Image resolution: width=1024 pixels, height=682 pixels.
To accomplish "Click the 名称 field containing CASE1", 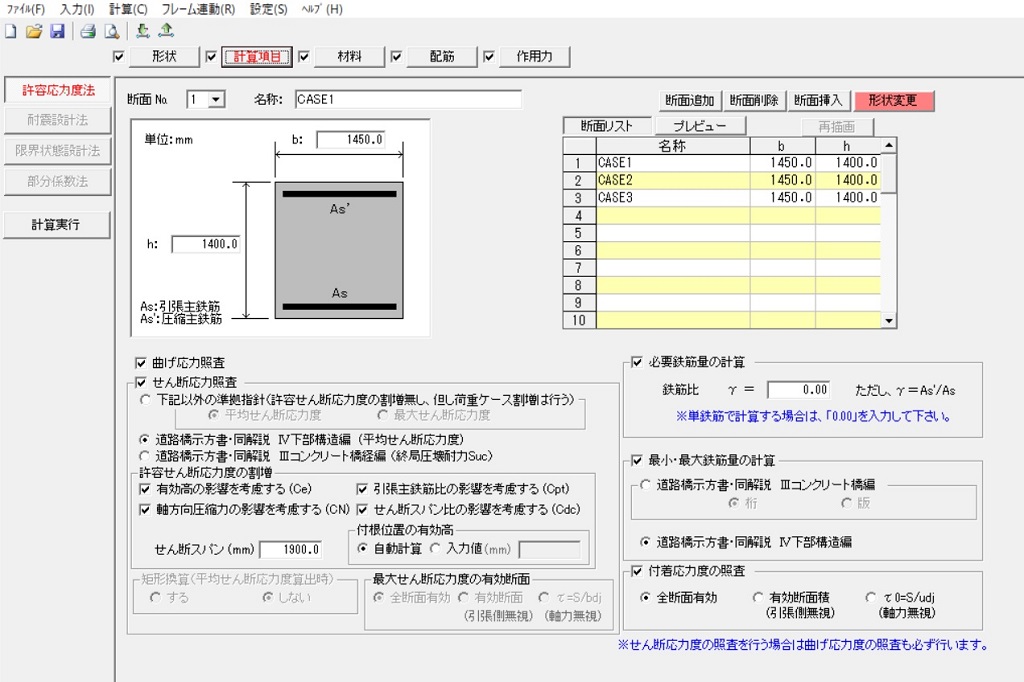I will 408,99.
